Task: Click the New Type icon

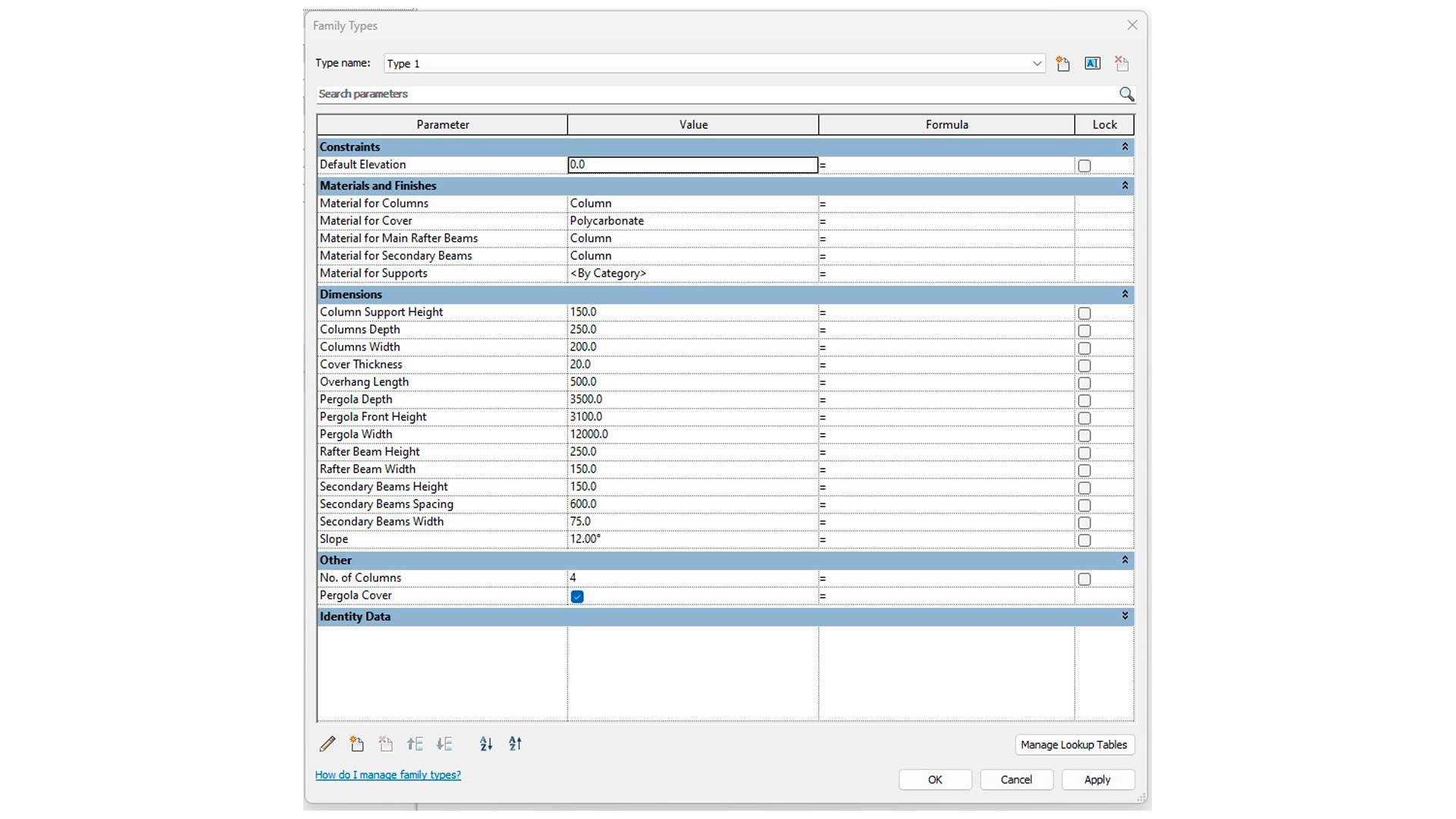Action: 1062,64
